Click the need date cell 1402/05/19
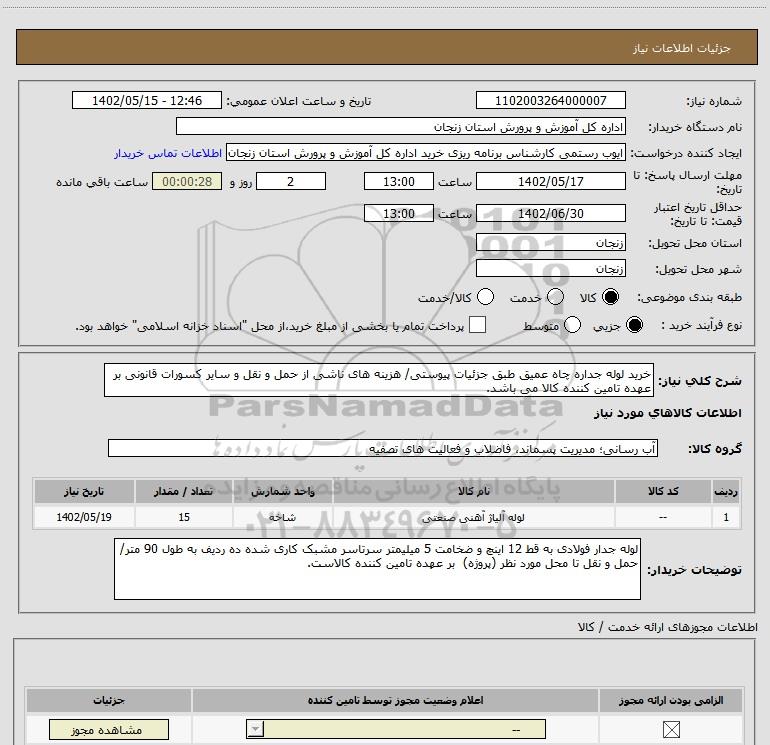 click(84, 517)
